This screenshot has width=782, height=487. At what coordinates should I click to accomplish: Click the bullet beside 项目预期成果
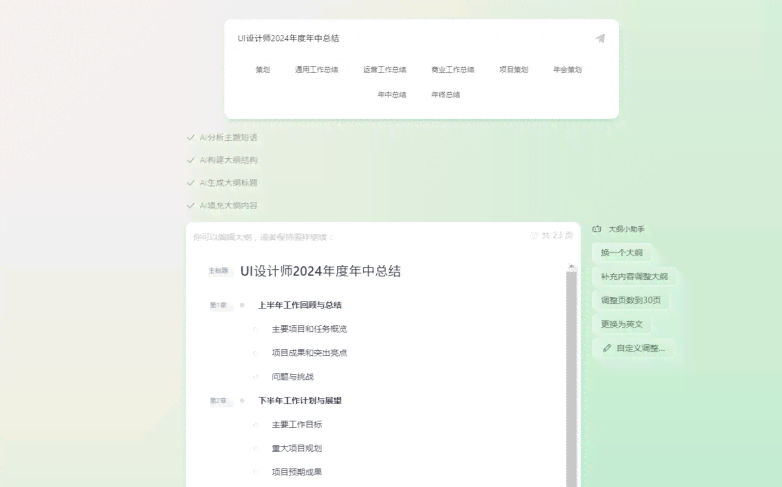[256, 472]
